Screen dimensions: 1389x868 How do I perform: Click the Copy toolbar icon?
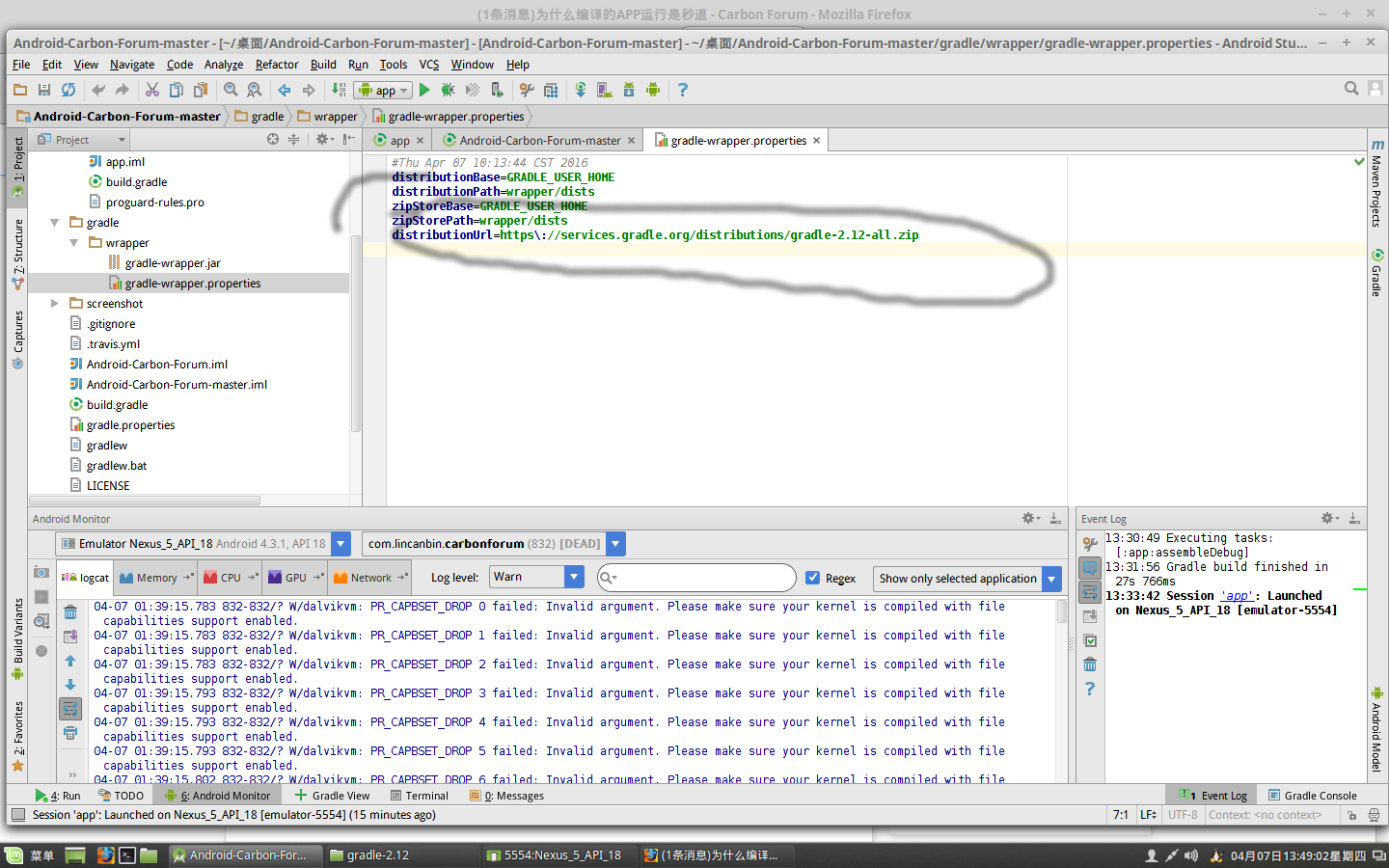[x=177, y=90]
